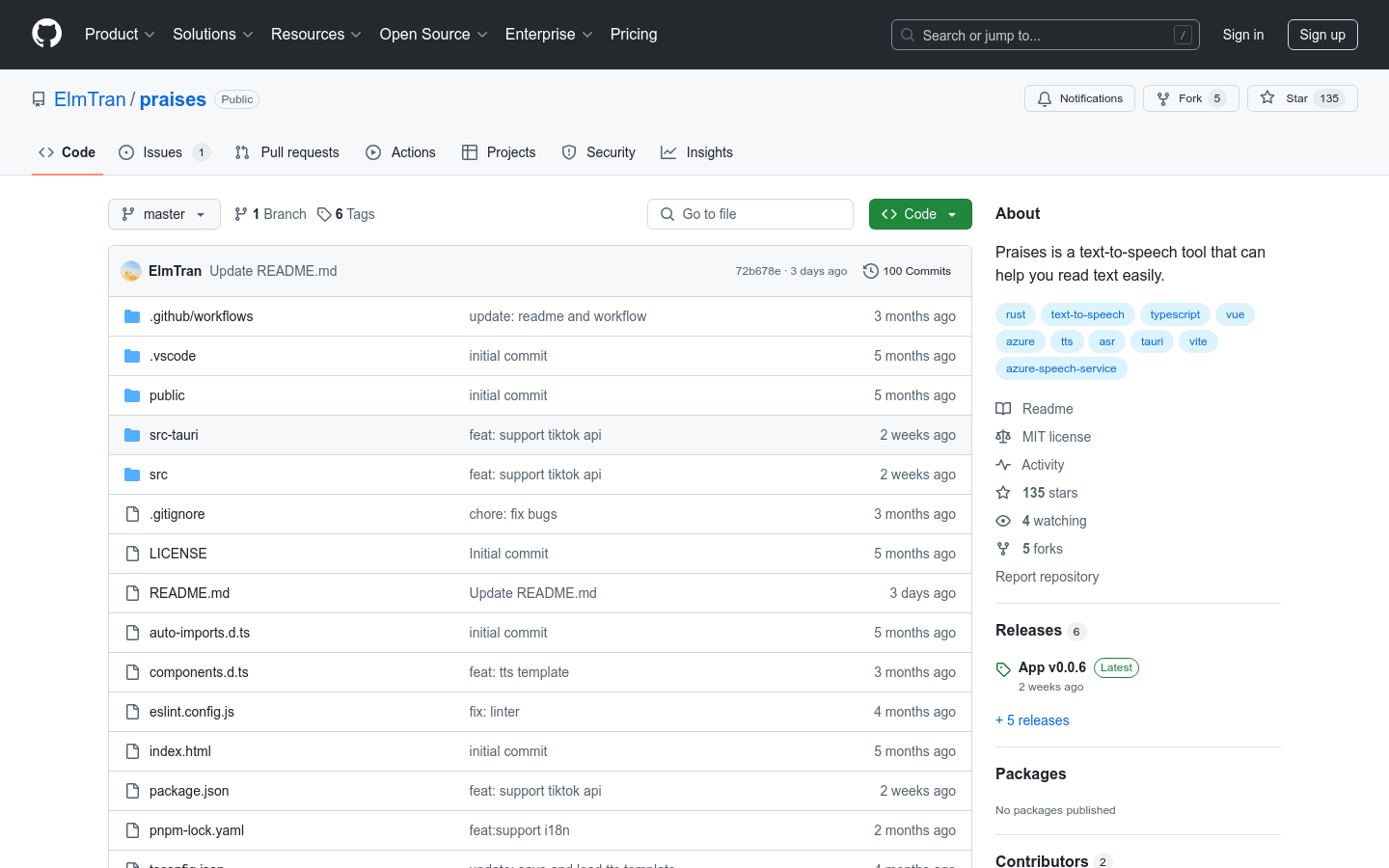Select the typescript topic tag

pos(1175,314)
